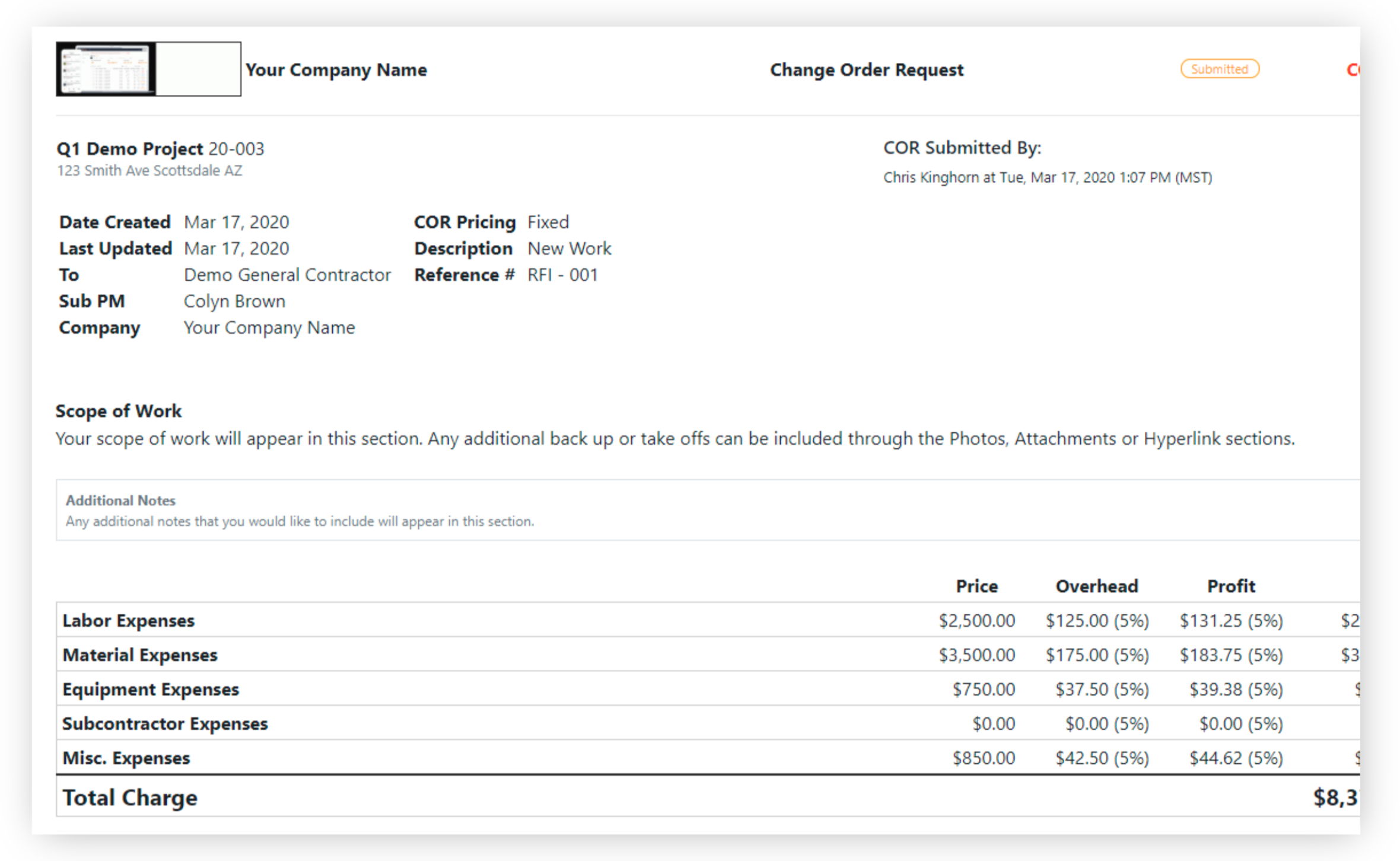1400x861 pixels.
Task: Click the Material Expenses row label
Action: [140, 655]
